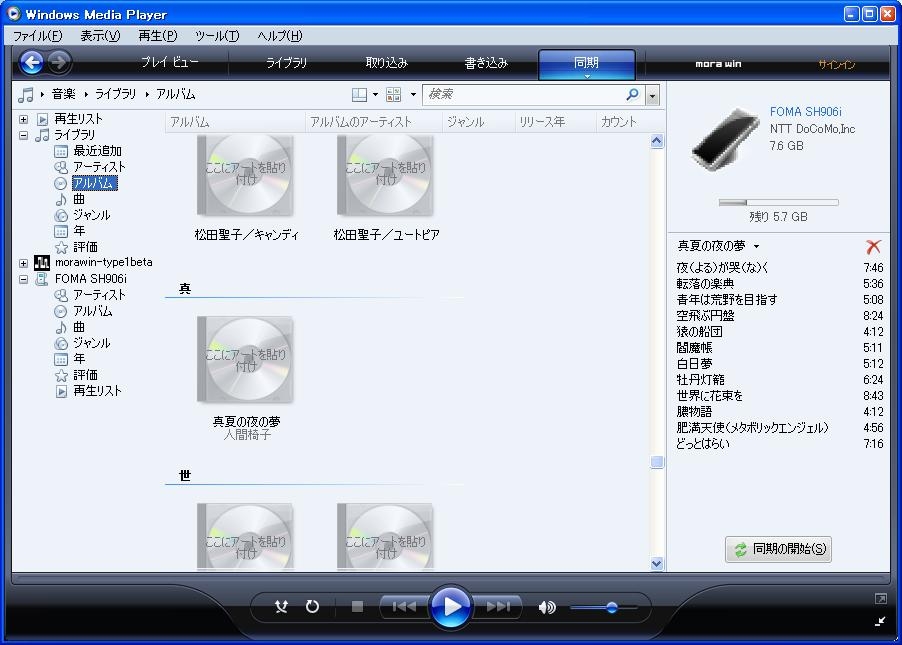Collapse the ライブラリ tree node
This screenshot has width=902, height=645.
point(24,135)
